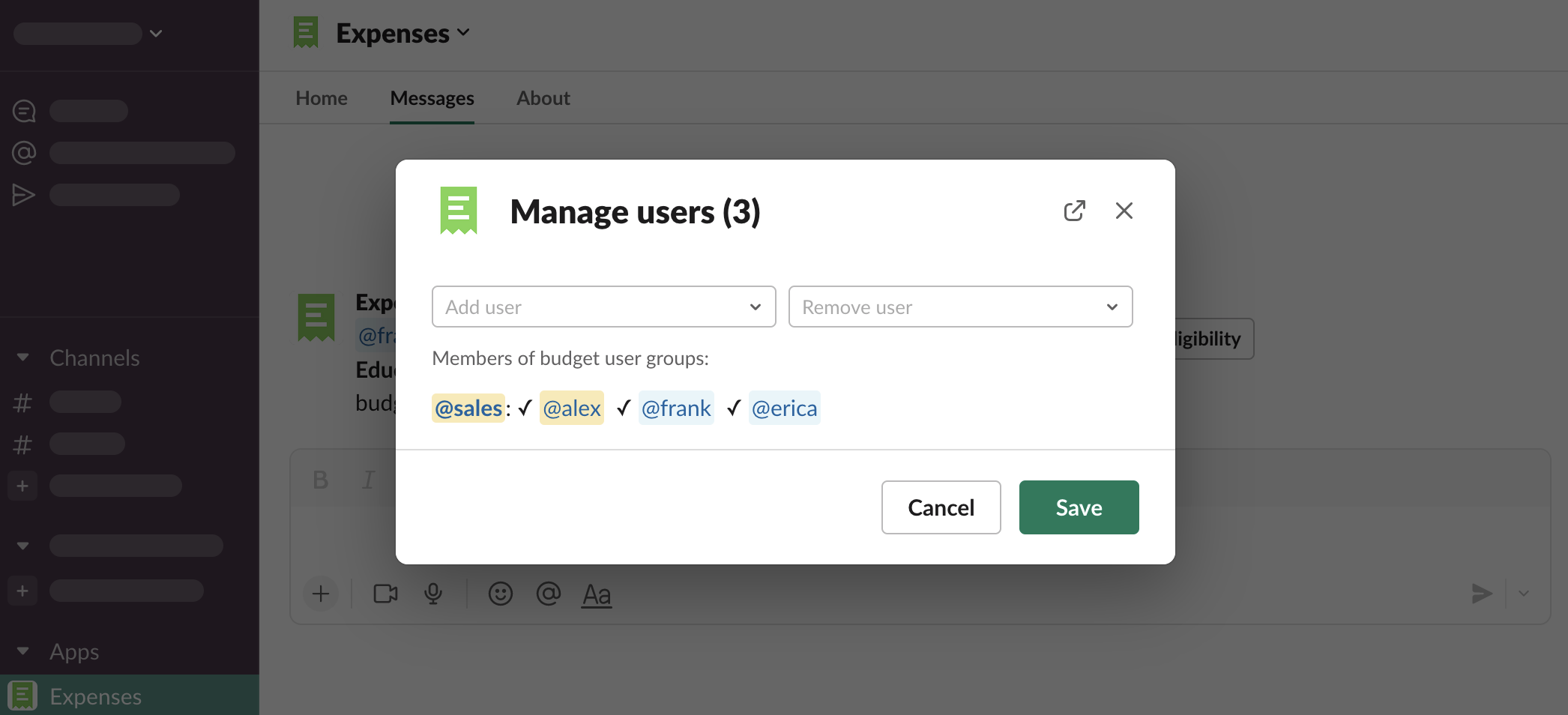The image size is (1568, 715).
Task: Click the microphone audio clip icon
Action: coord(433,594)
